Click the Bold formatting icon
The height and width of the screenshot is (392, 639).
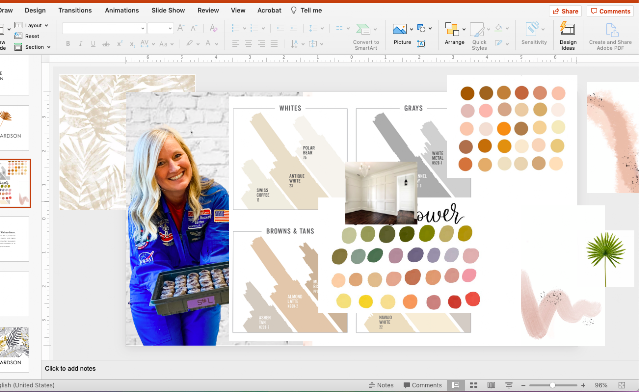point(68,44)
